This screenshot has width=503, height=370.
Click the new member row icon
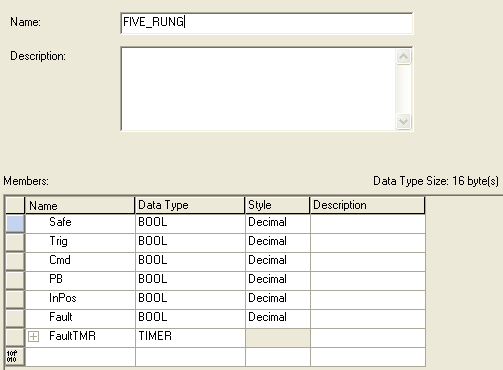click(x=15, y=357)
